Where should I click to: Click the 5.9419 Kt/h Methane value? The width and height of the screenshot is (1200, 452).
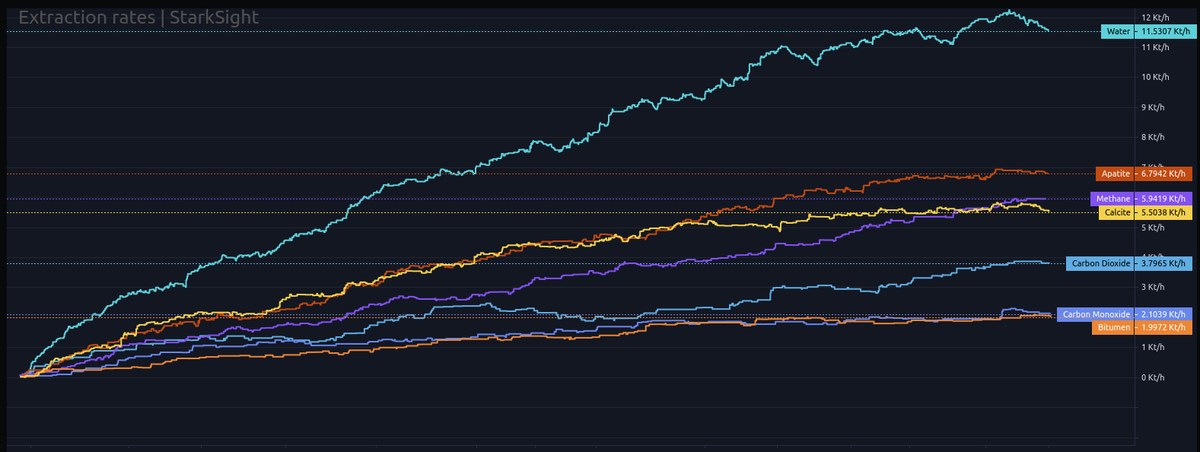click(x=1165, y=199)
